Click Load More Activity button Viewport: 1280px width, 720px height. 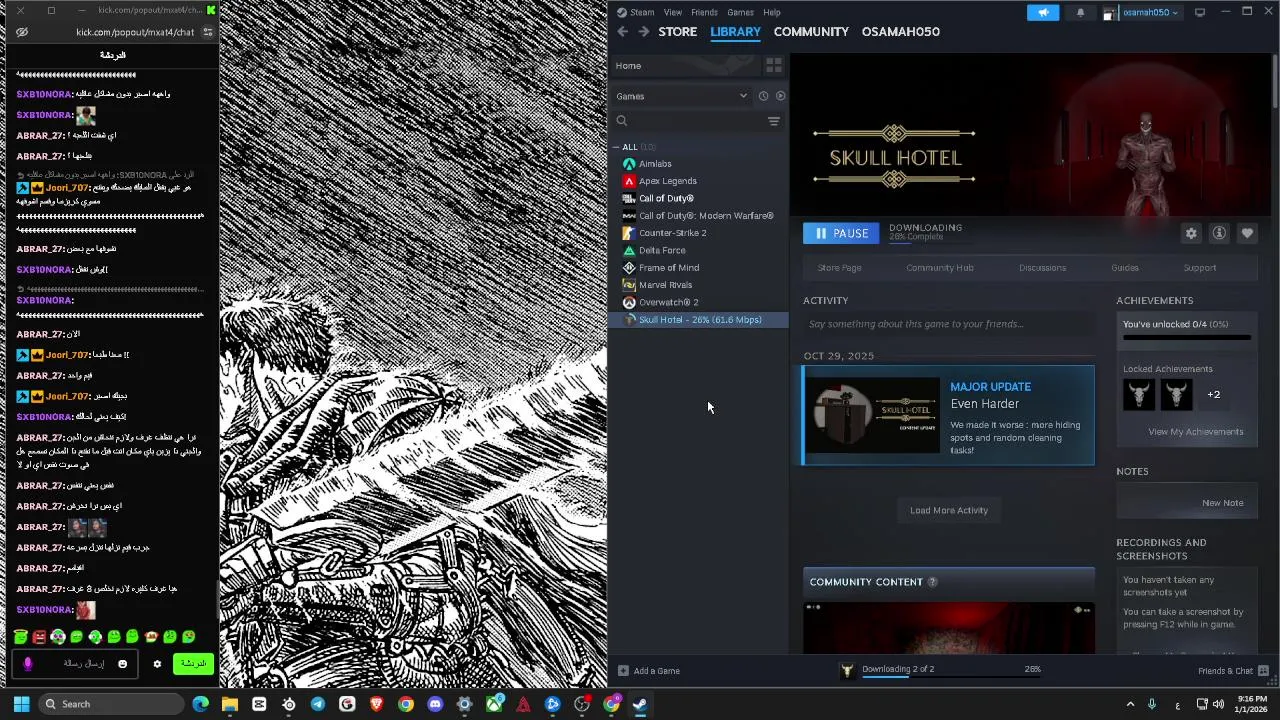click(949, 510)
